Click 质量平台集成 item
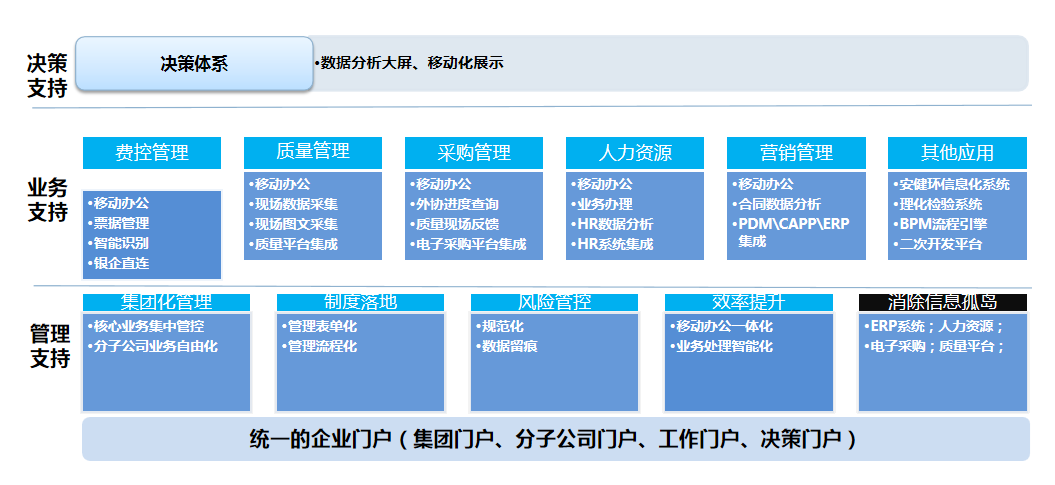 point(293,245)
